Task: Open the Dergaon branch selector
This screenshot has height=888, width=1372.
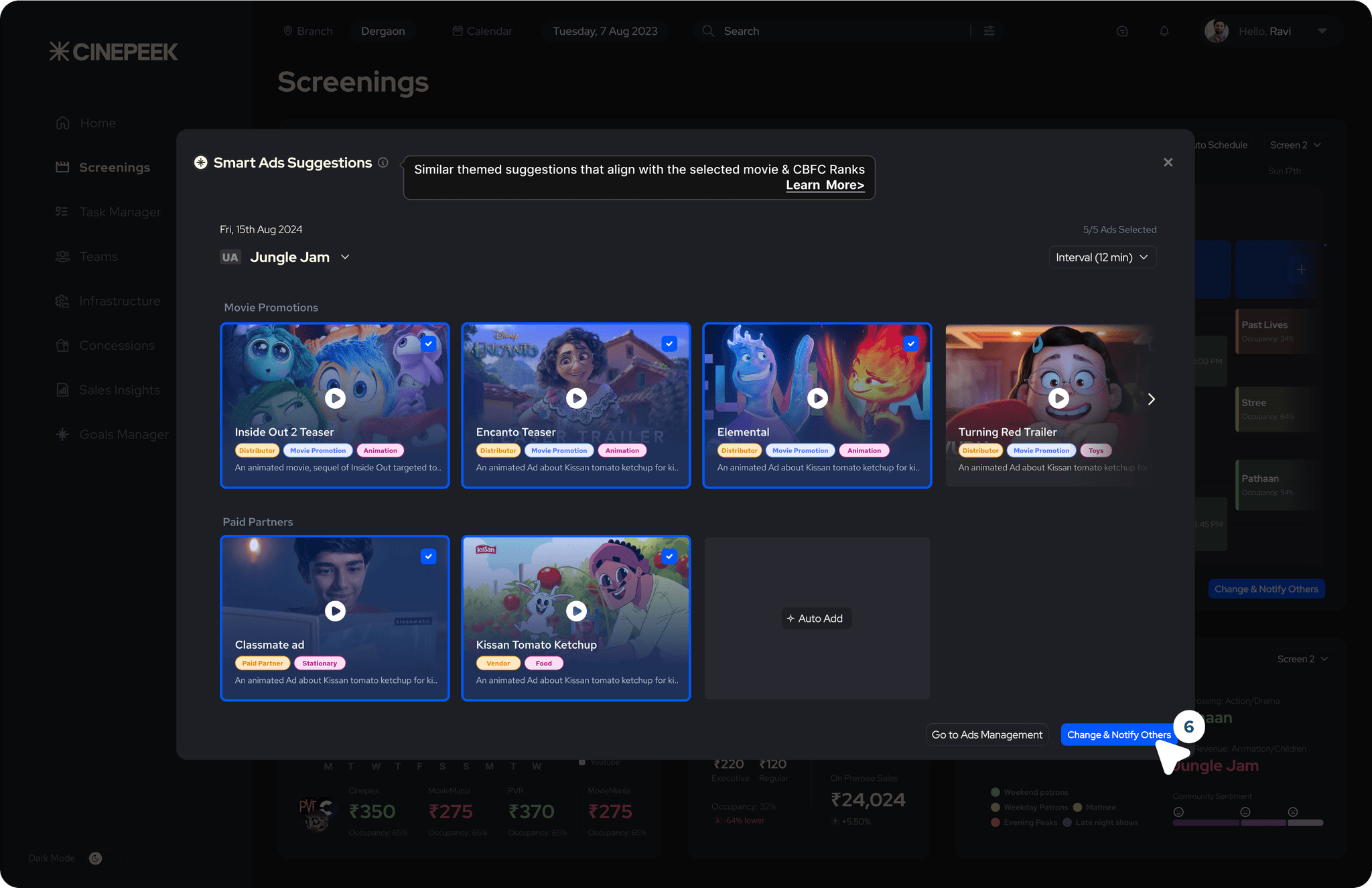Action: [x=383, y=31]
